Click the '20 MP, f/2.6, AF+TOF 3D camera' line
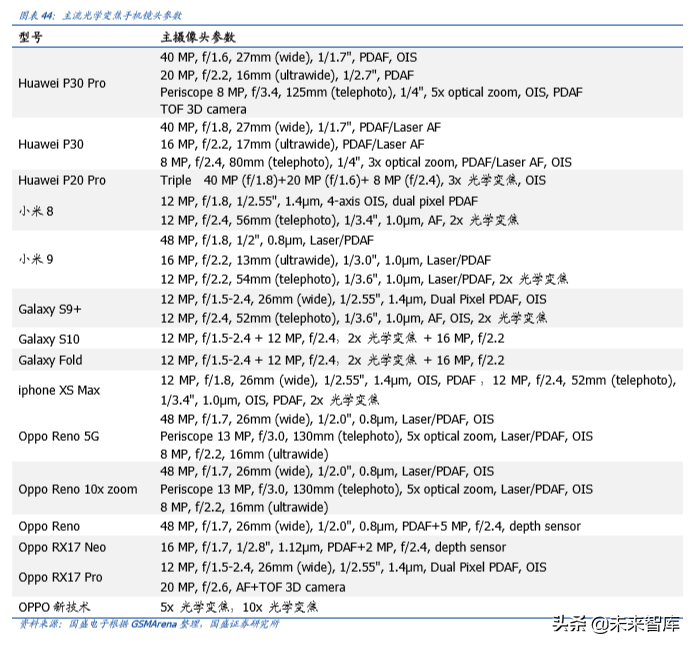The height and width of the screenshot is (648, 695). tap(253, 587)
